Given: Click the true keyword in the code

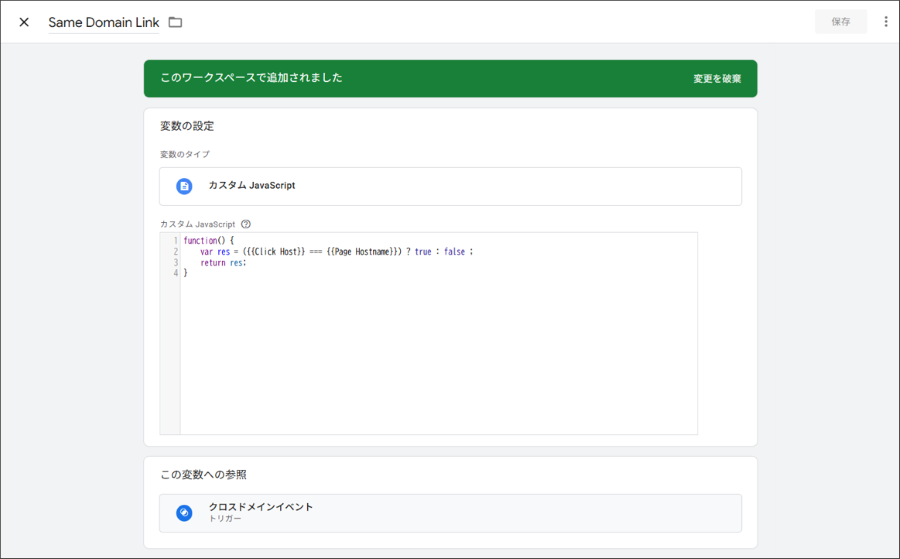Looking at the screenshot, I should [x=423, y=251].
